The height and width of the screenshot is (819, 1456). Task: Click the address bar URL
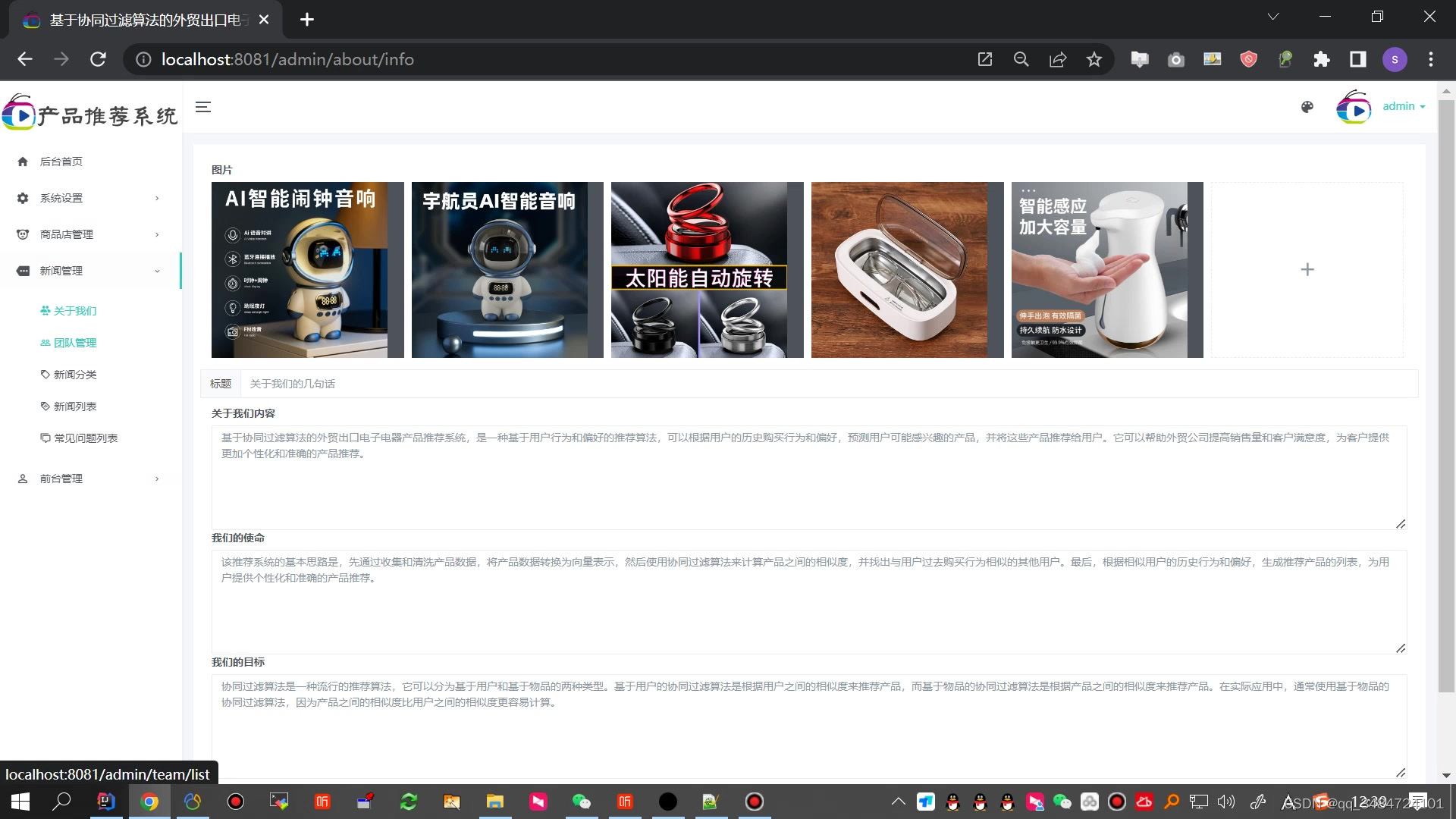pyautogui.click(x=287, y=59)
